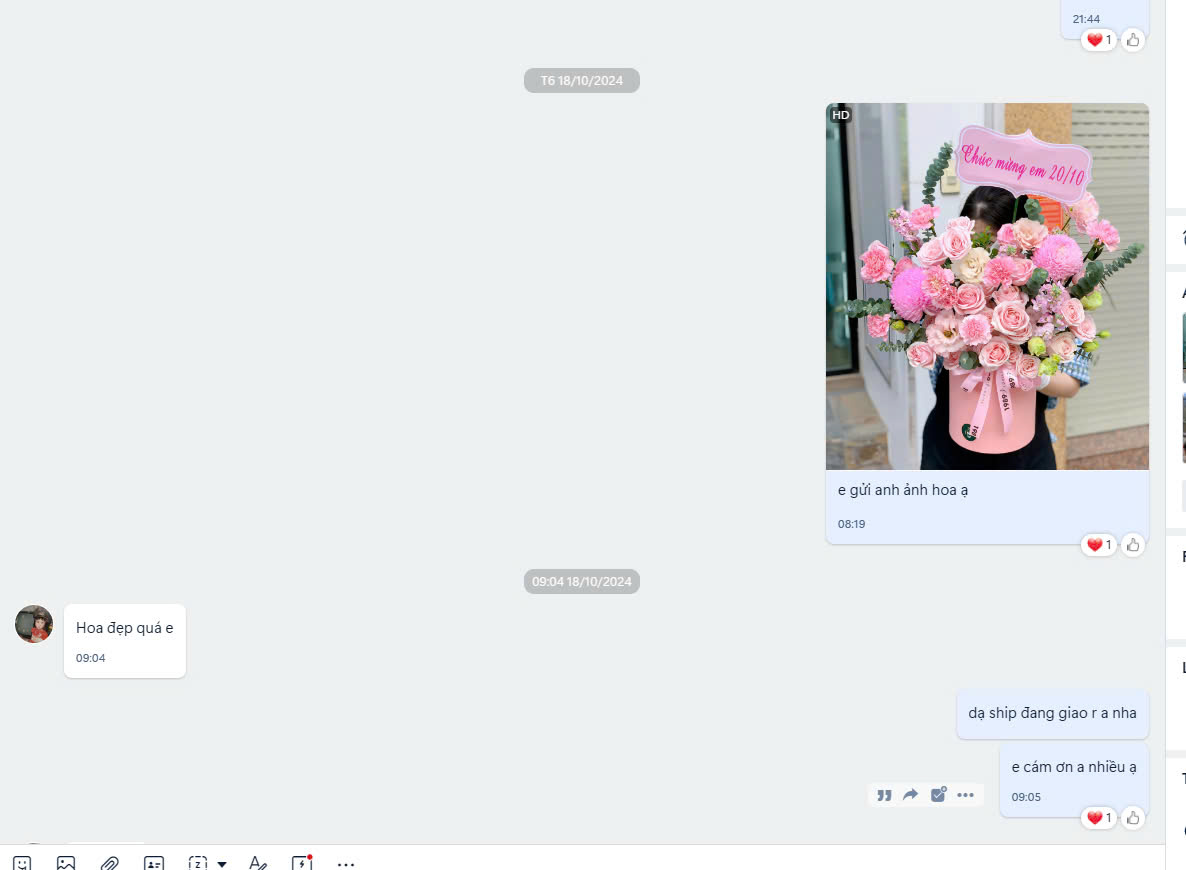Click the thumbs-up button on the flower photo message
Viewport: 1186px width, 870px height.
[1133, 545]
